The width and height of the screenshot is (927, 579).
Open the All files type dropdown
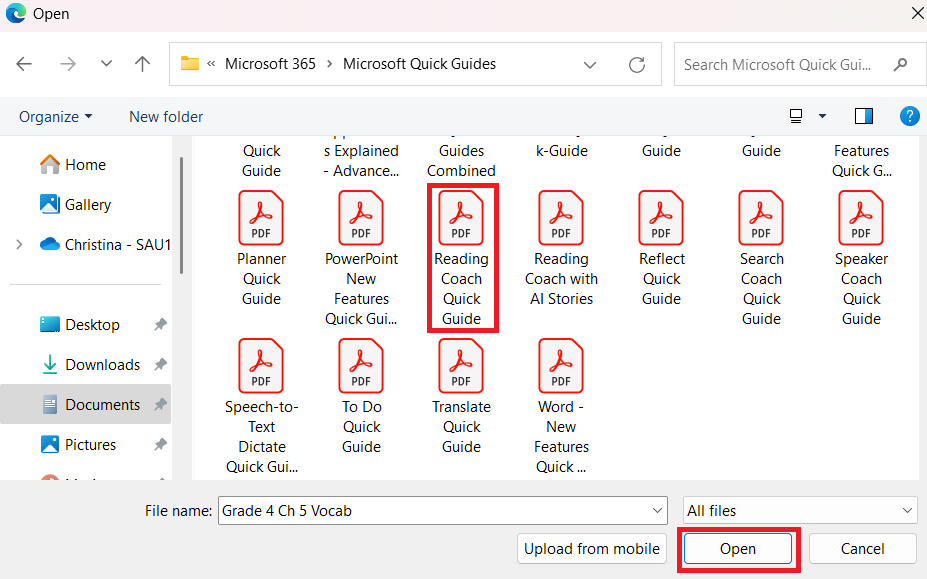click(800, 510)
